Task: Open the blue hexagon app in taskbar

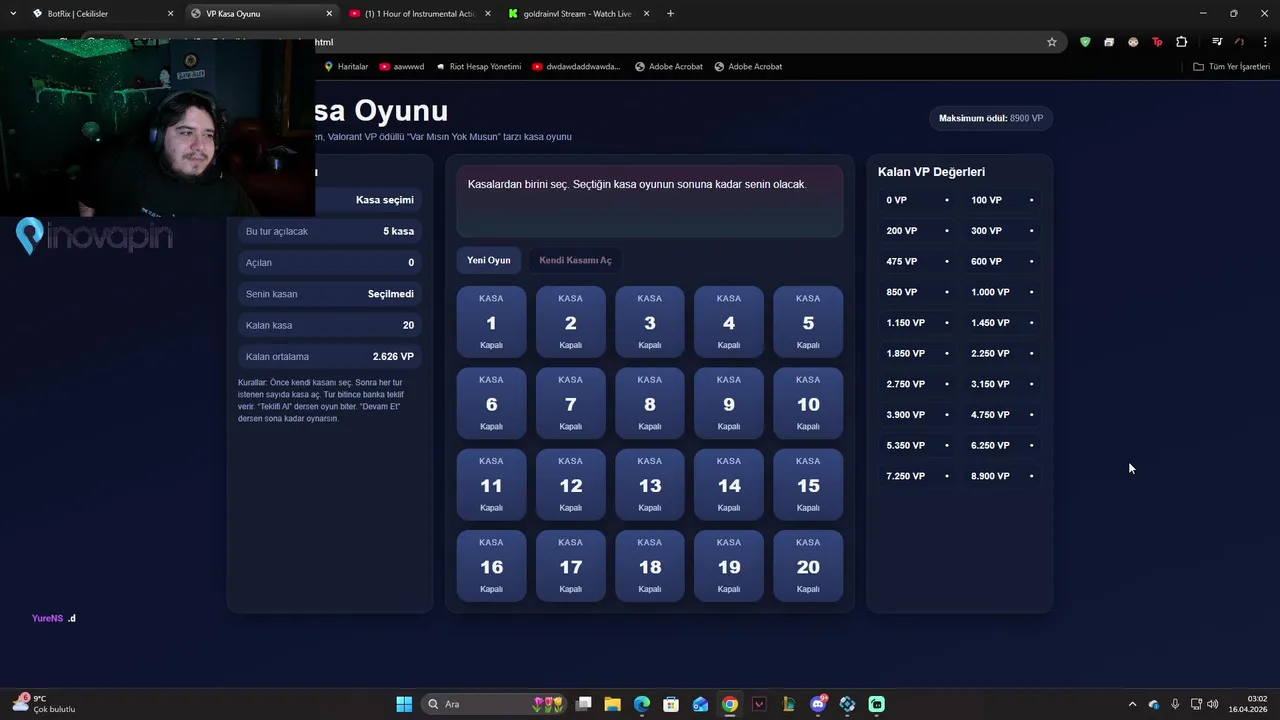Action: click(x=847, y=704)
